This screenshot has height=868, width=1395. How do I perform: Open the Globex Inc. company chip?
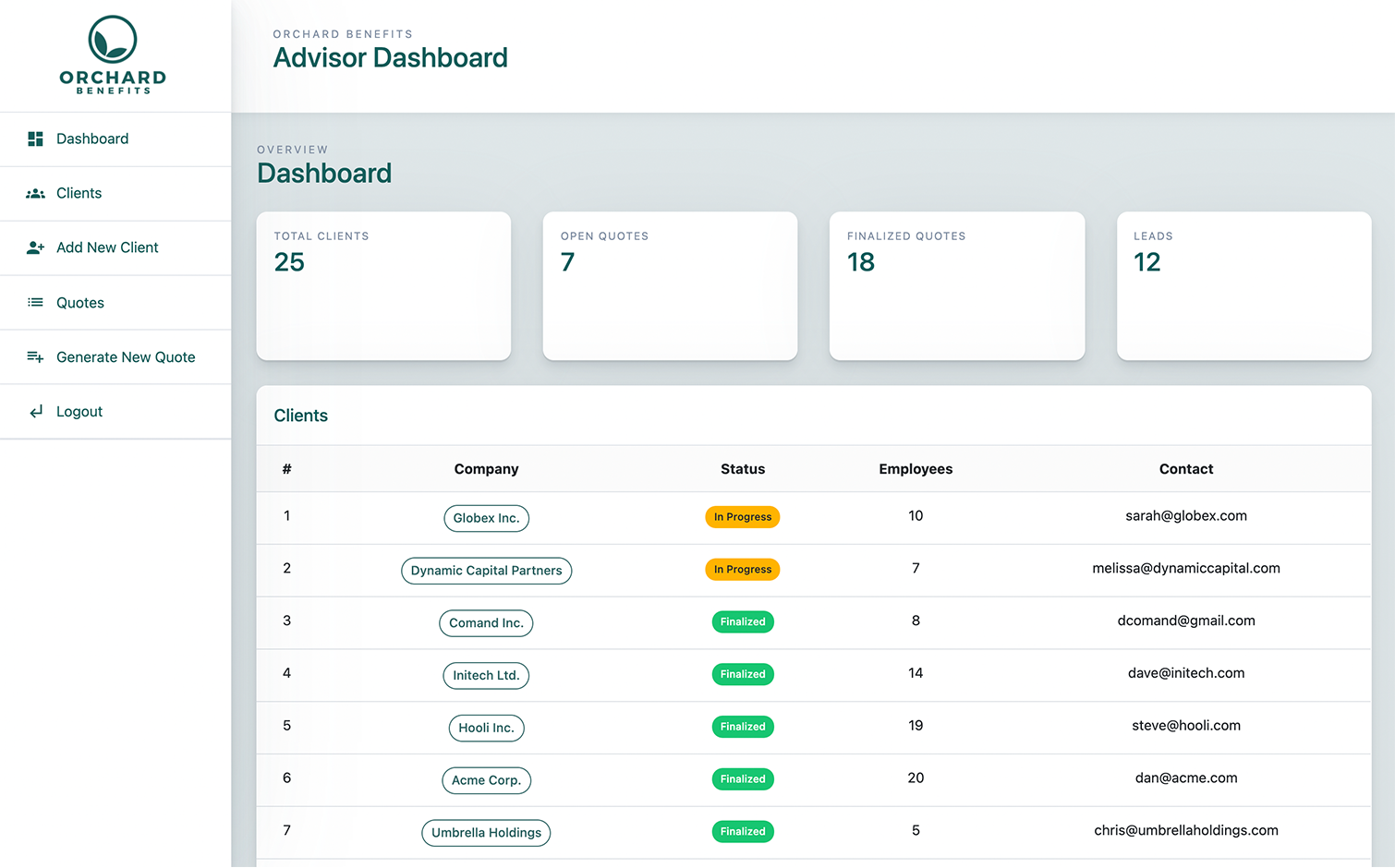tap(486, 518)
